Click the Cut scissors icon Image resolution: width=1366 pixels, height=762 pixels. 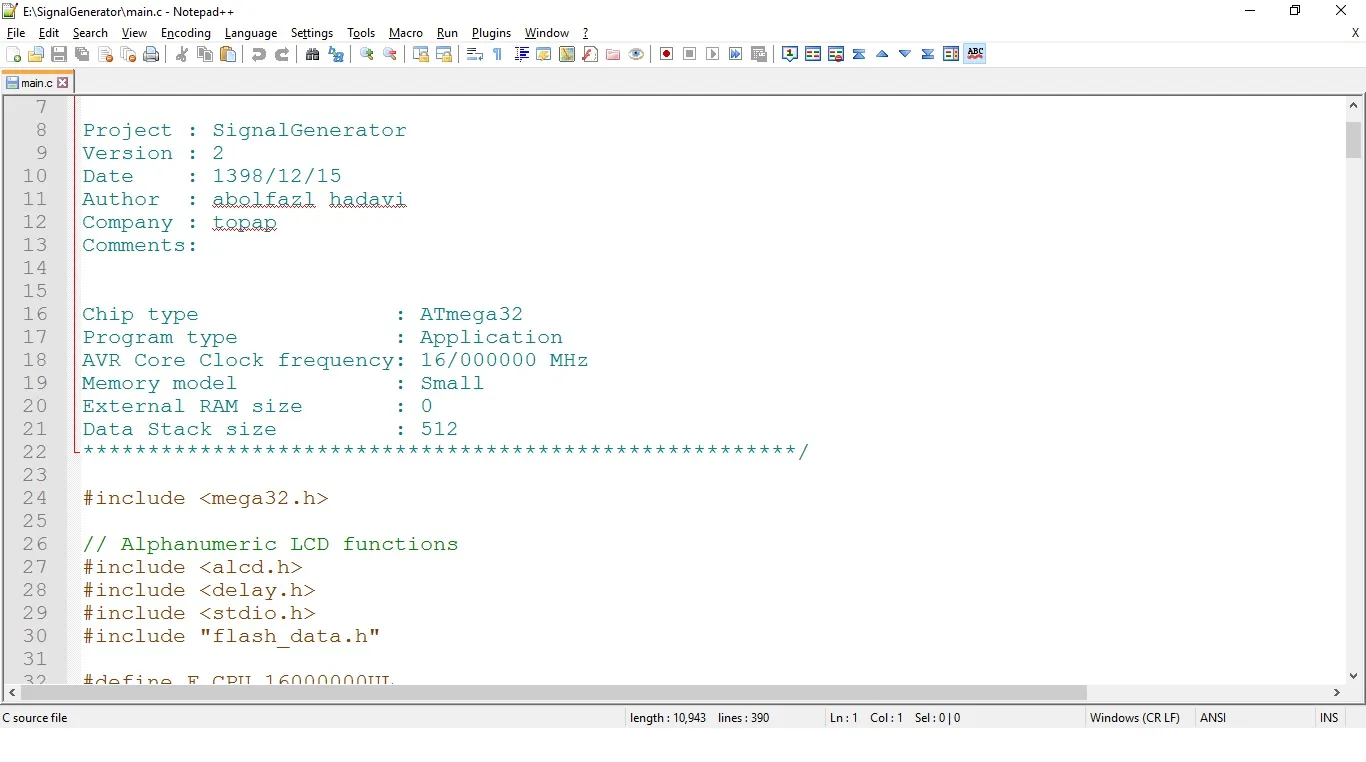(182, 54)
